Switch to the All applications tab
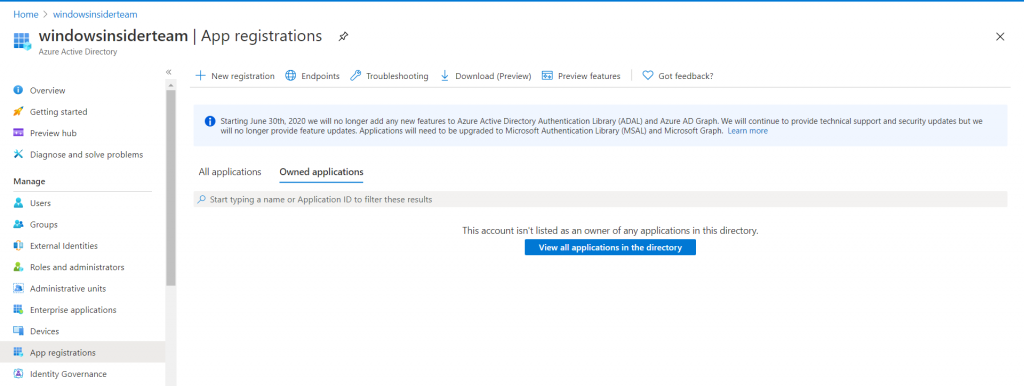Image resolution: width=1024 pixels, height=386 pixels. coord(230,172)
